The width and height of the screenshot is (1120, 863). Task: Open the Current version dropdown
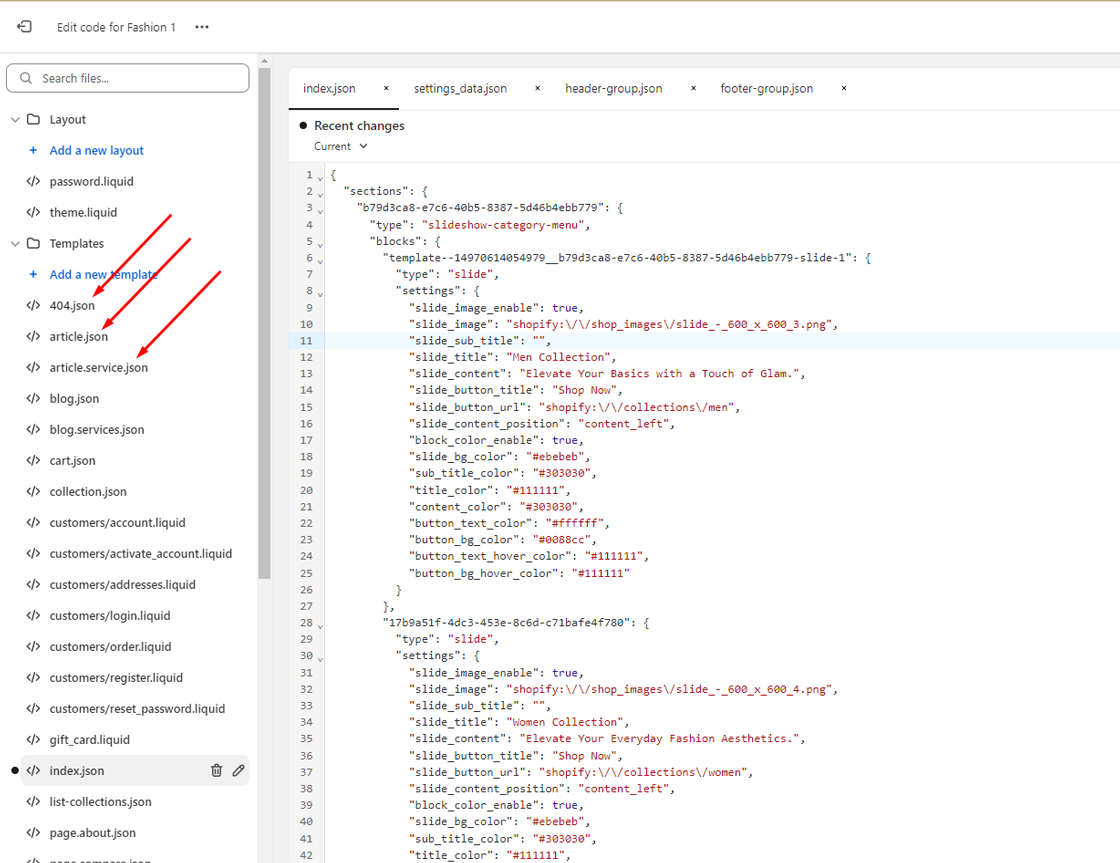pyautogui.click(x=341, y=146)
